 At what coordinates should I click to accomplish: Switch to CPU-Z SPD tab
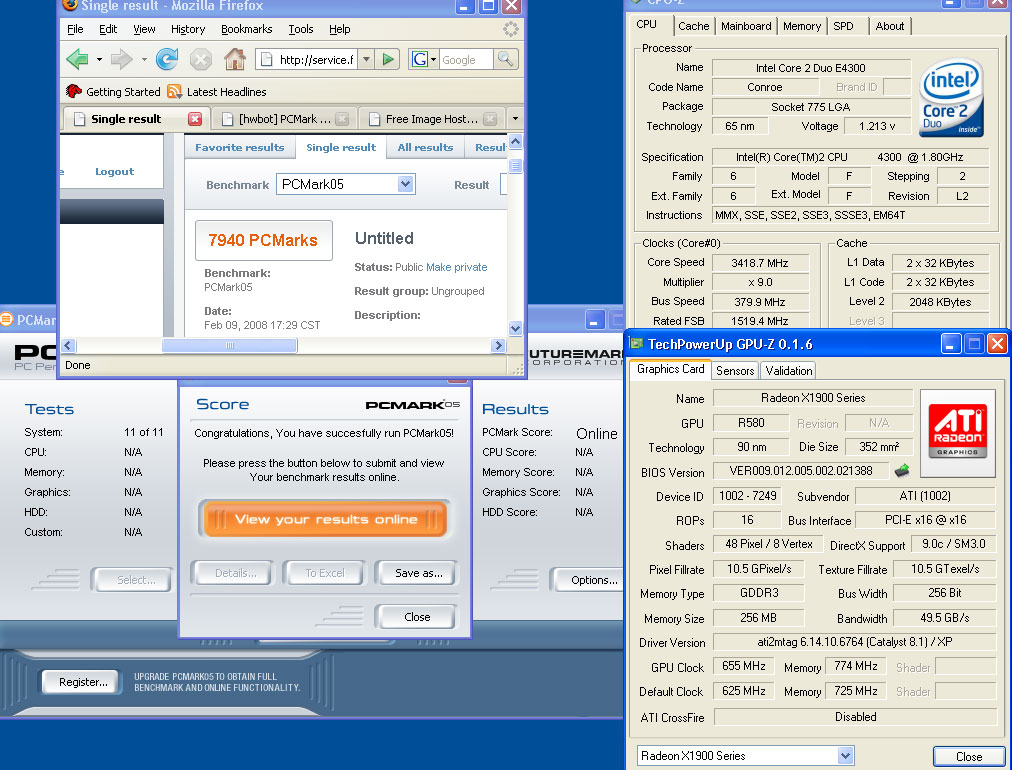843,26
